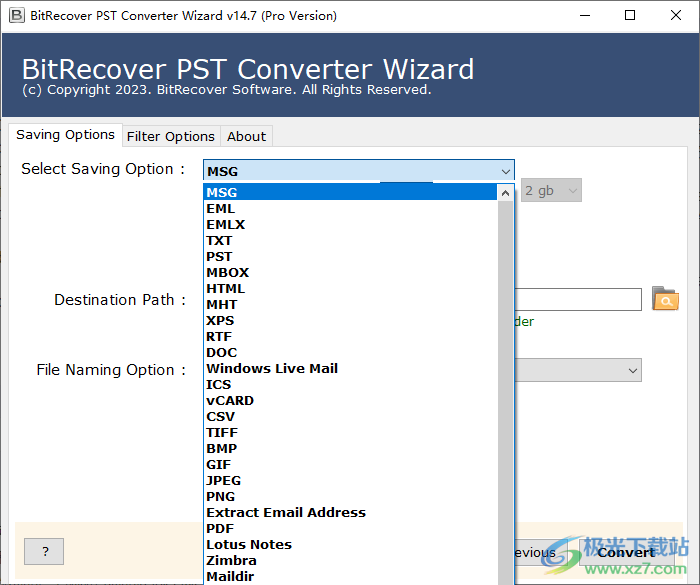Choose BMP image format

[x=351, y=448]
